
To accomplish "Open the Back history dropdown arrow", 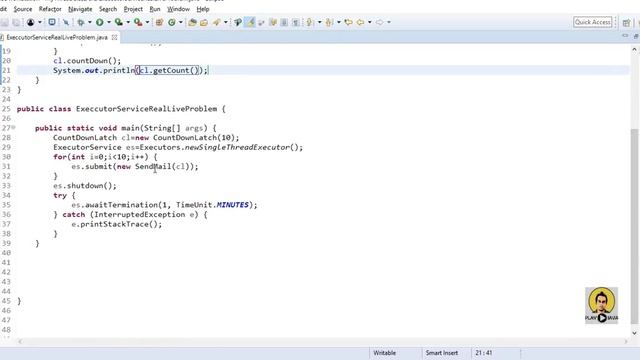I will tap(369, 22).
